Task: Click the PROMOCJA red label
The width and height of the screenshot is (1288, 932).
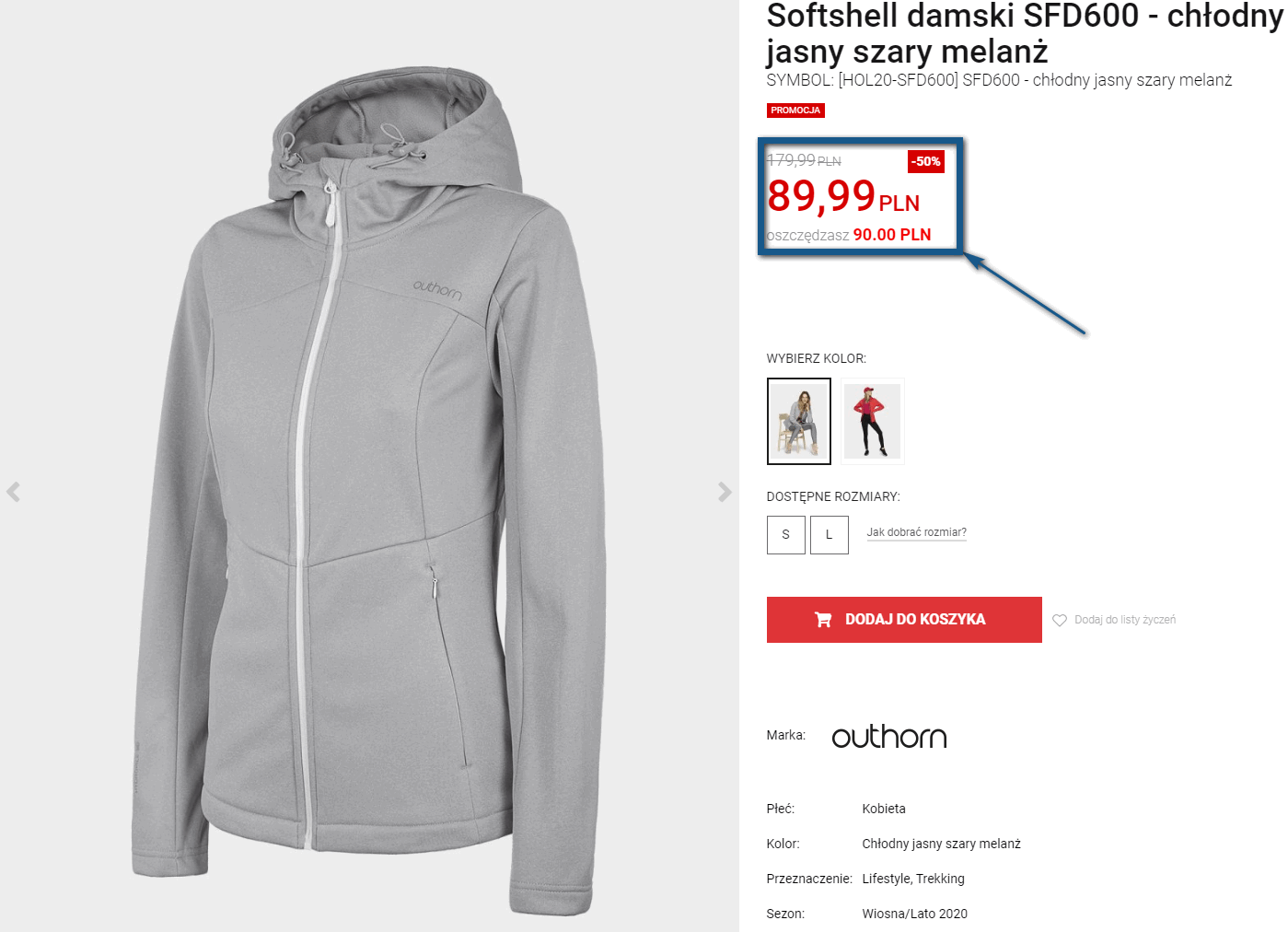Action: pos(795,111)
